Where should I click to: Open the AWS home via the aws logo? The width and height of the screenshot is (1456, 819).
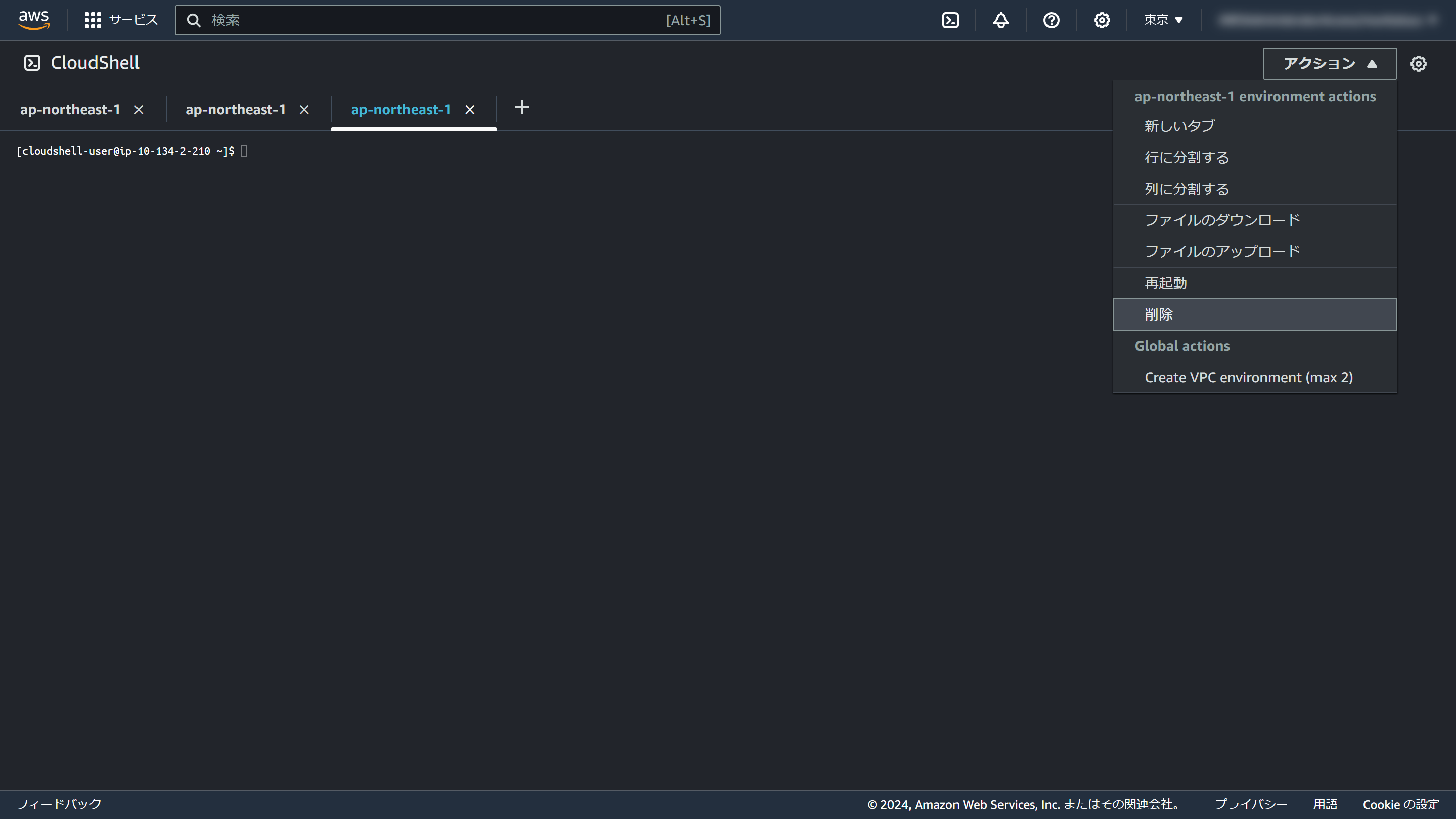pos(34,20)
